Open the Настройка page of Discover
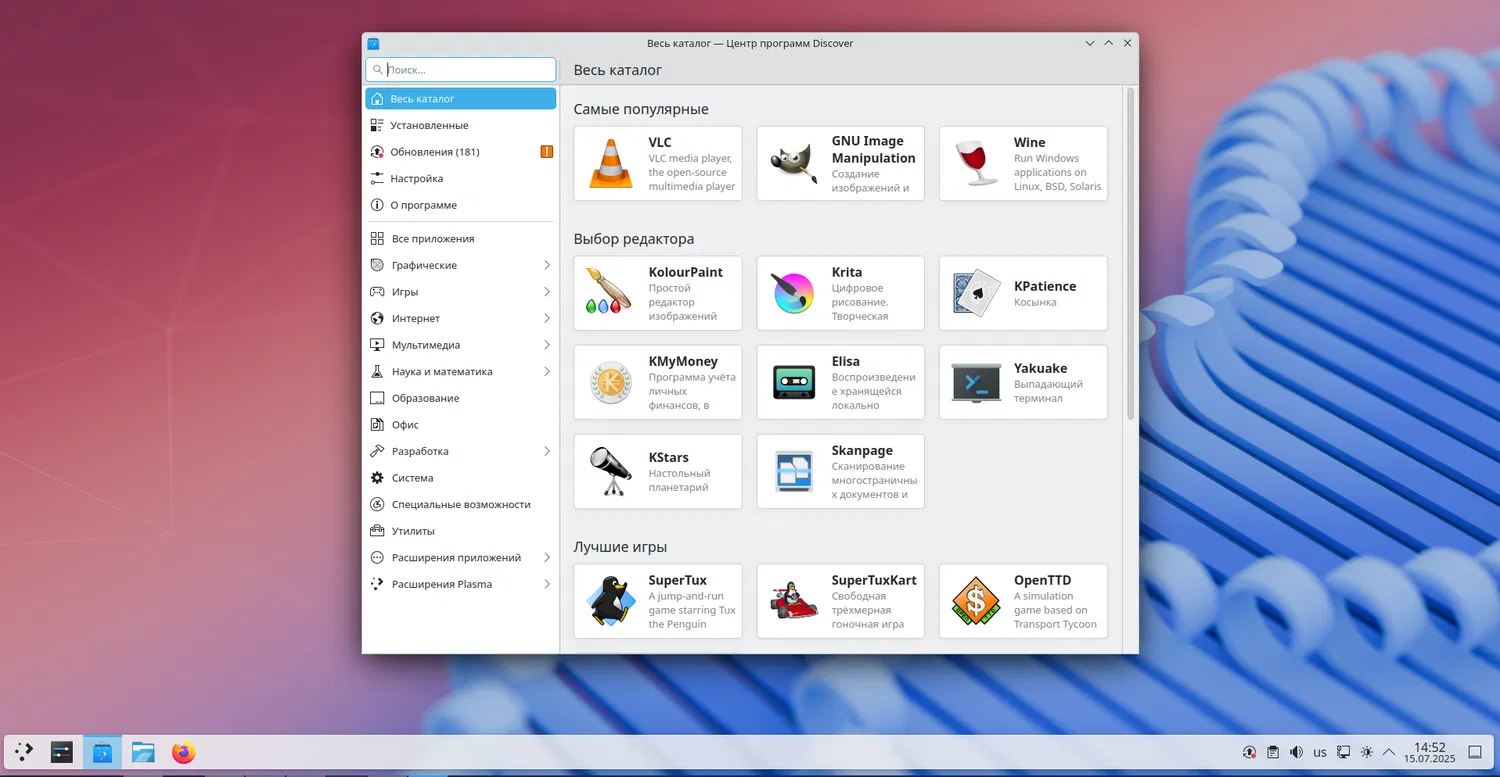The width and height of the screenshot is (1500, 777). 461,178
